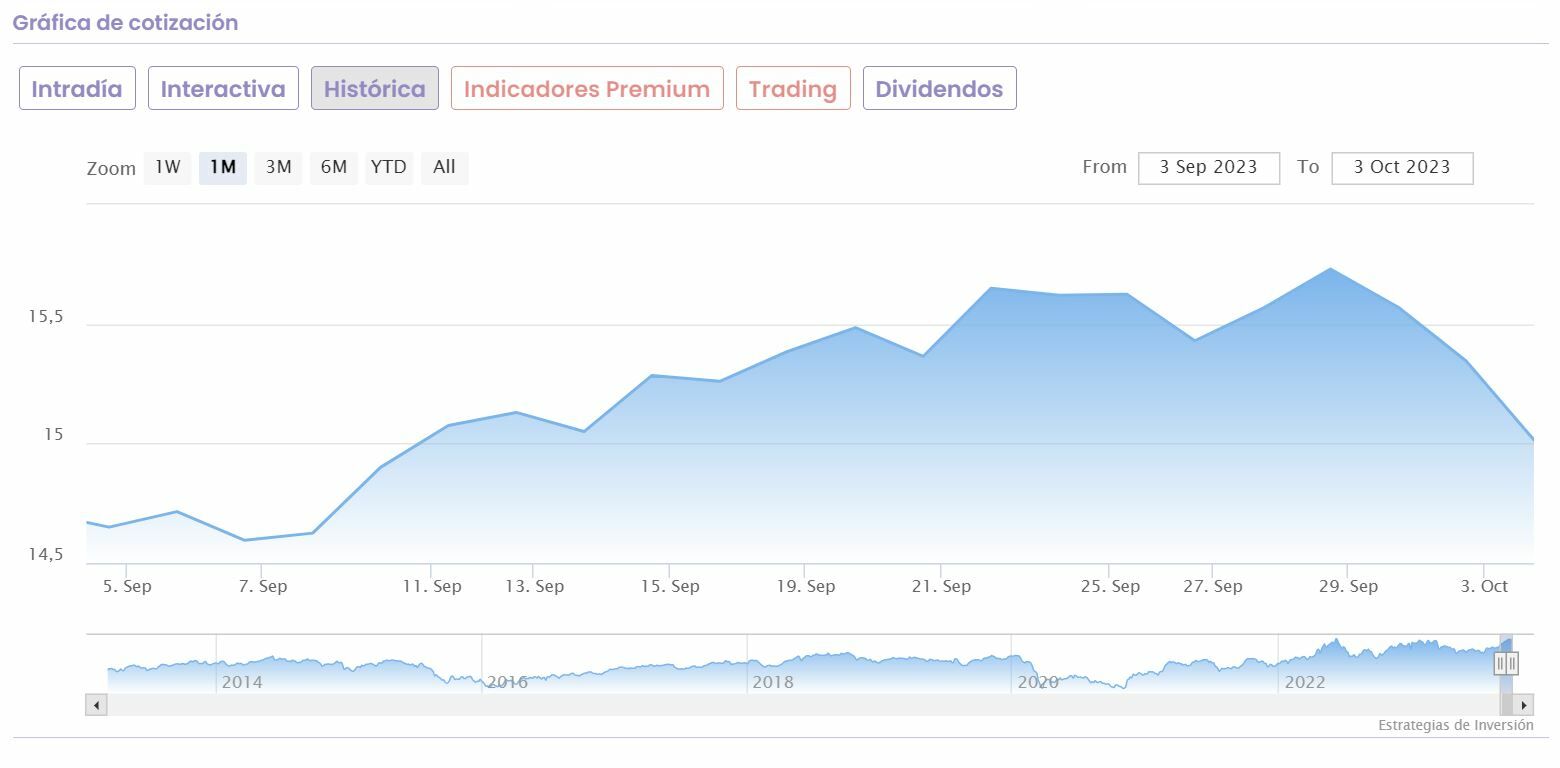
Task: Show All historical data range
Action: click(x=444, y=167)
